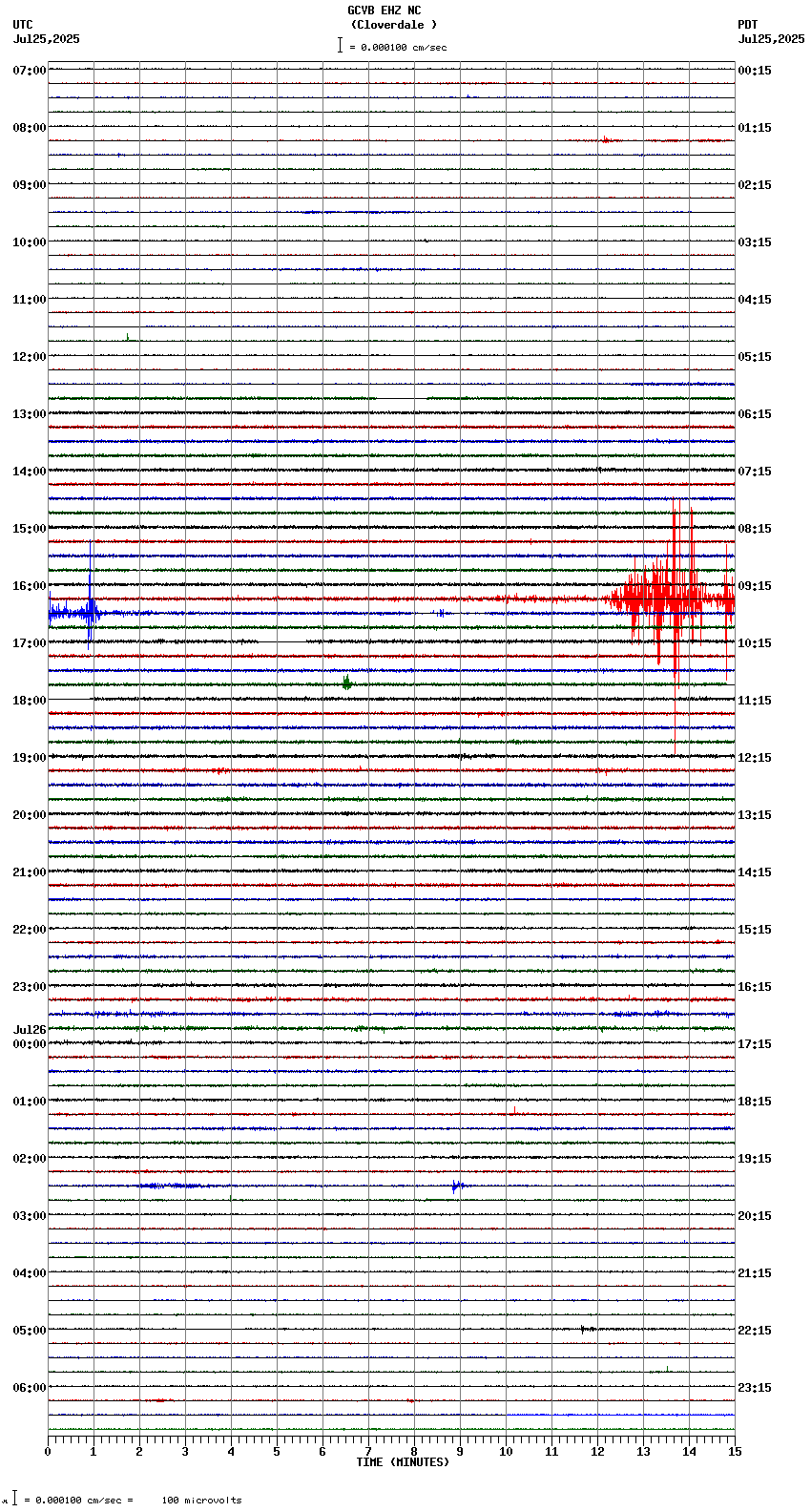Screen dimensions: 811x1512
Task: Click the 22:15 PDT time label
Action: (x=755, y=1331)
